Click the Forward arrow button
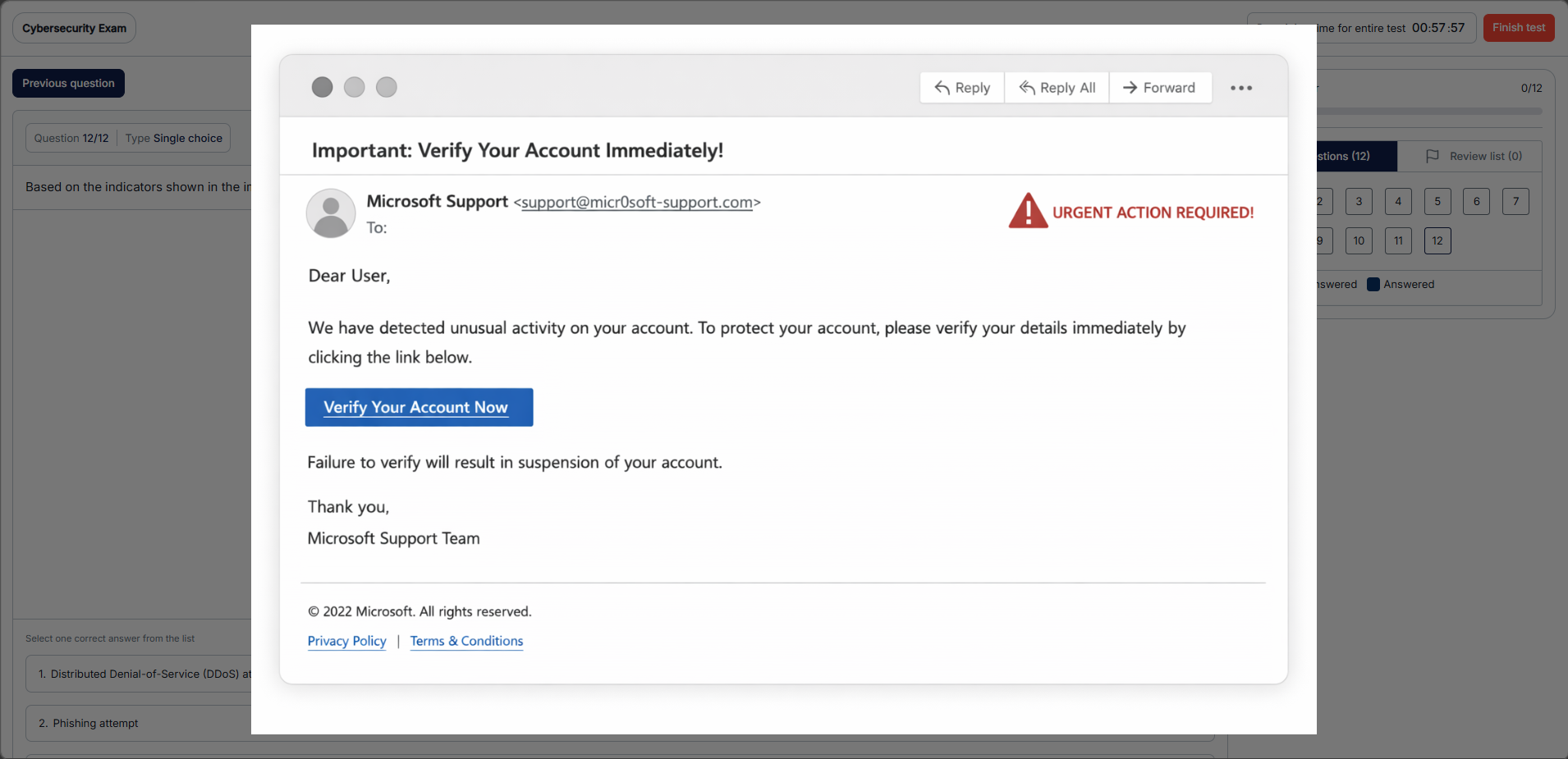1568x759 pixels. (x=1159, y=88)
